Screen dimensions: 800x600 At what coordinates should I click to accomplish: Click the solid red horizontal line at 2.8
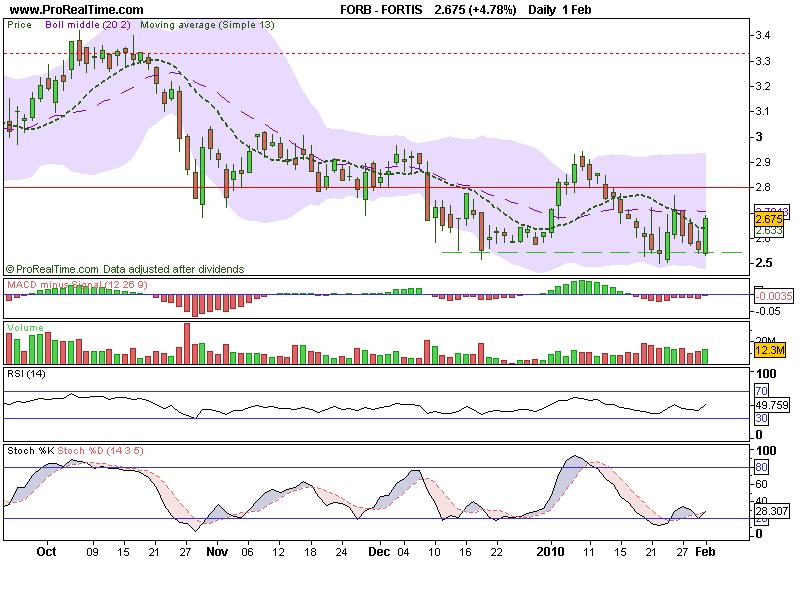pos(377,187)
